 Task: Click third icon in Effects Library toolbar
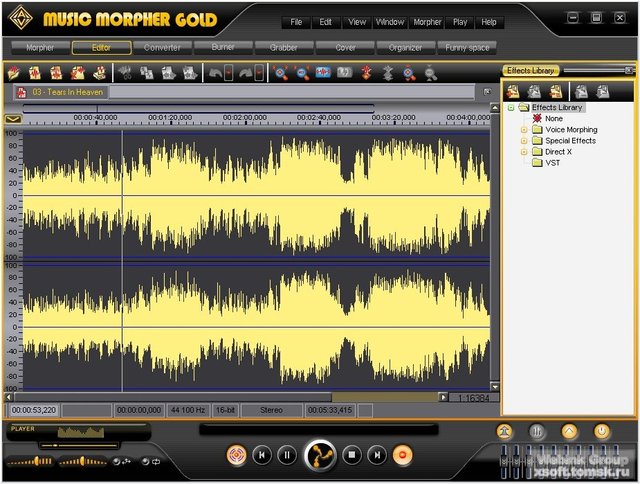click(556, 91)
